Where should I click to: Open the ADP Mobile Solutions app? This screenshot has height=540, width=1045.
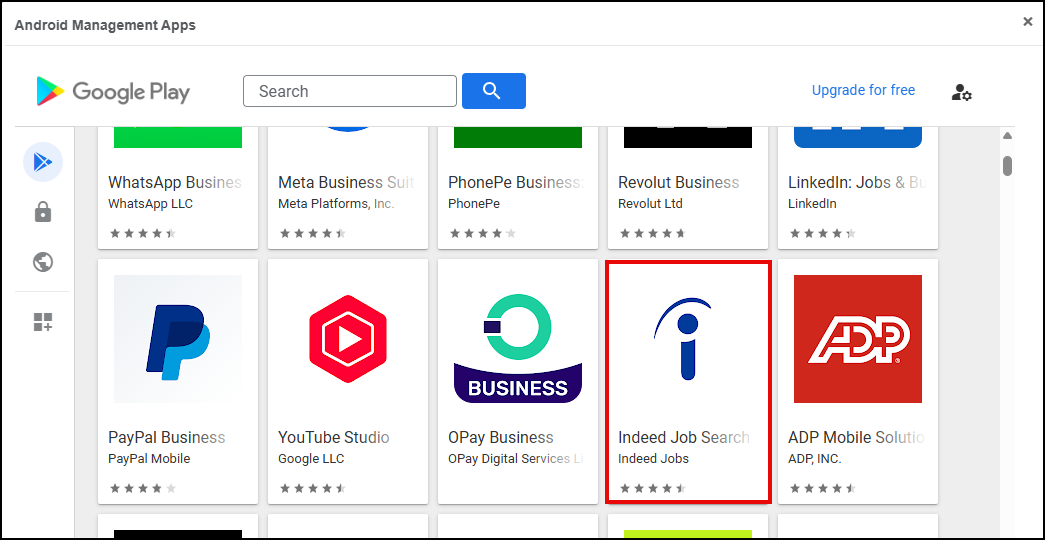coord(858,380)
